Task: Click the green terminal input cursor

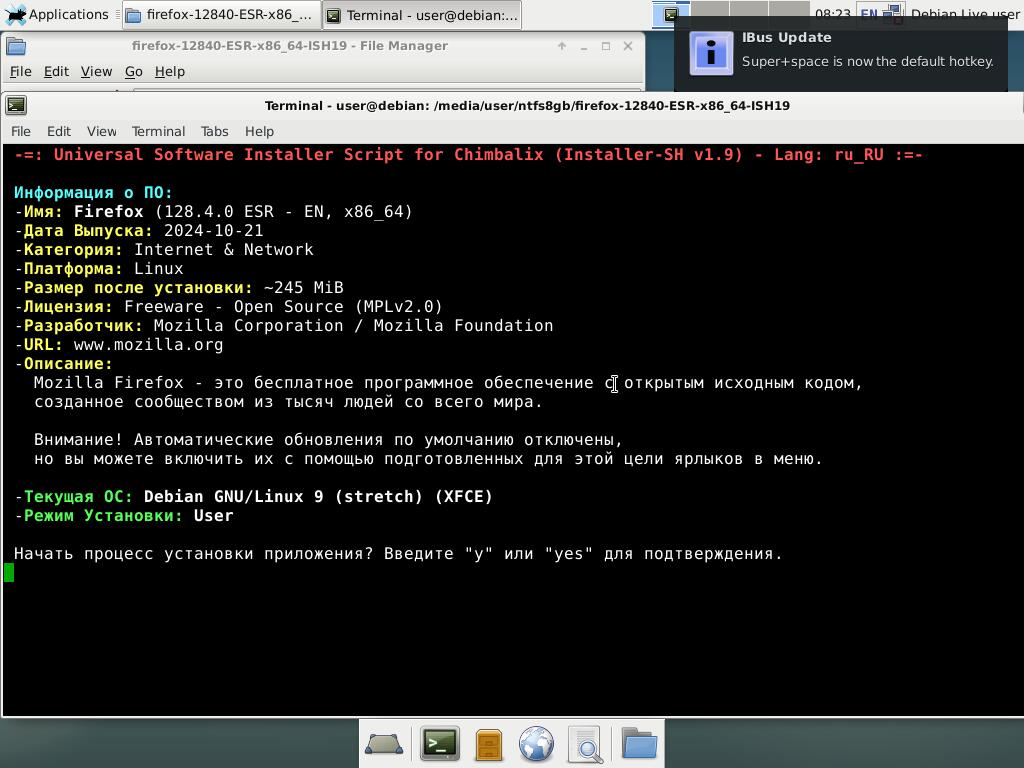Action: (x=9, y=573)
